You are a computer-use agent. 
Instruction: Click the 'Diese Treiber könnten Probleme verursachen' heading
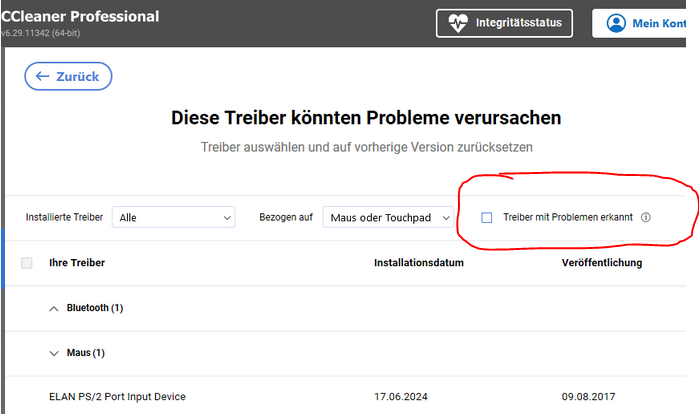(x=366, y=118)
